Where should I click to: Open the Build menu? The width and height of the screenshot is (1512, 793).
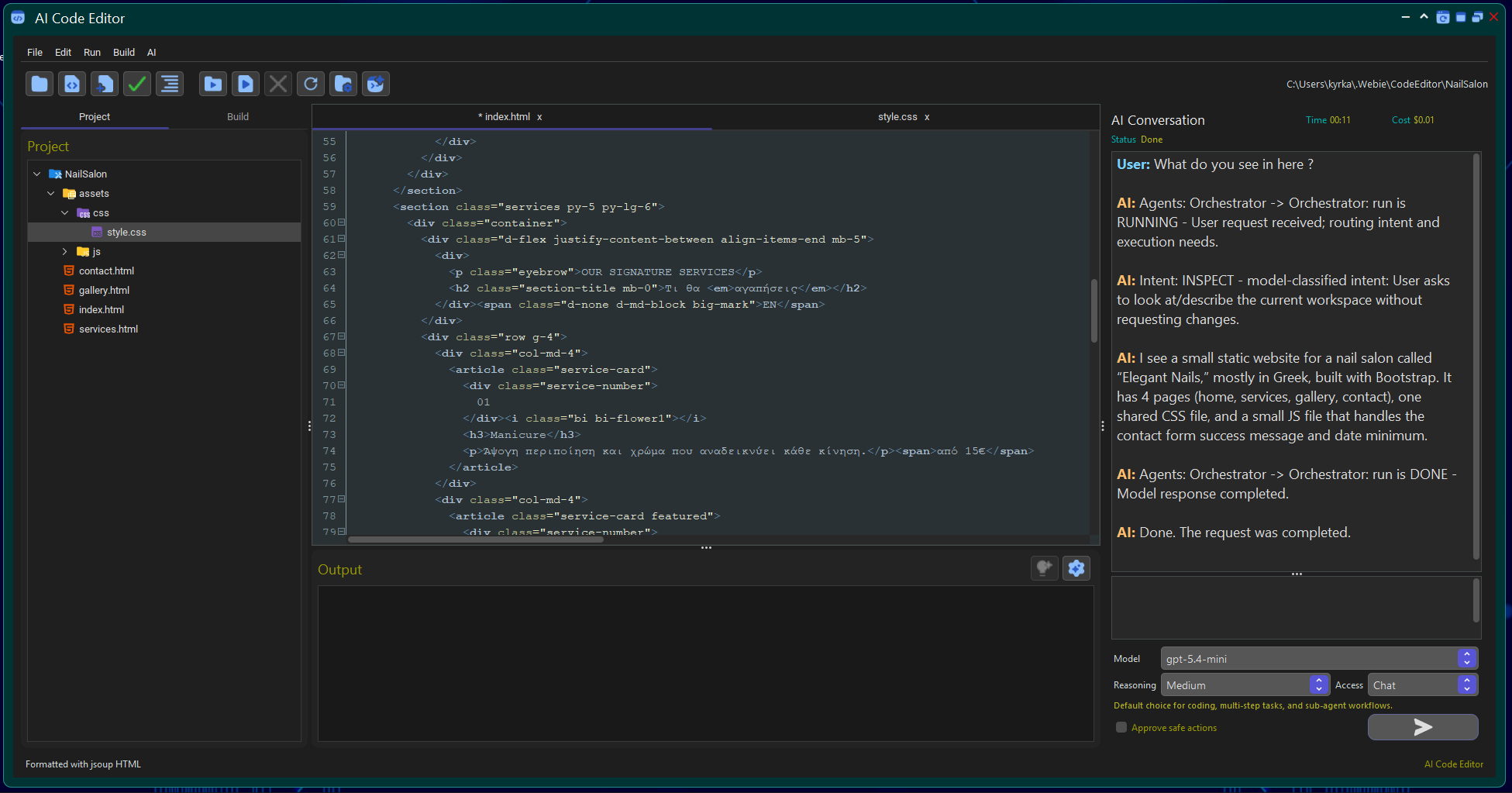(124, 53)
